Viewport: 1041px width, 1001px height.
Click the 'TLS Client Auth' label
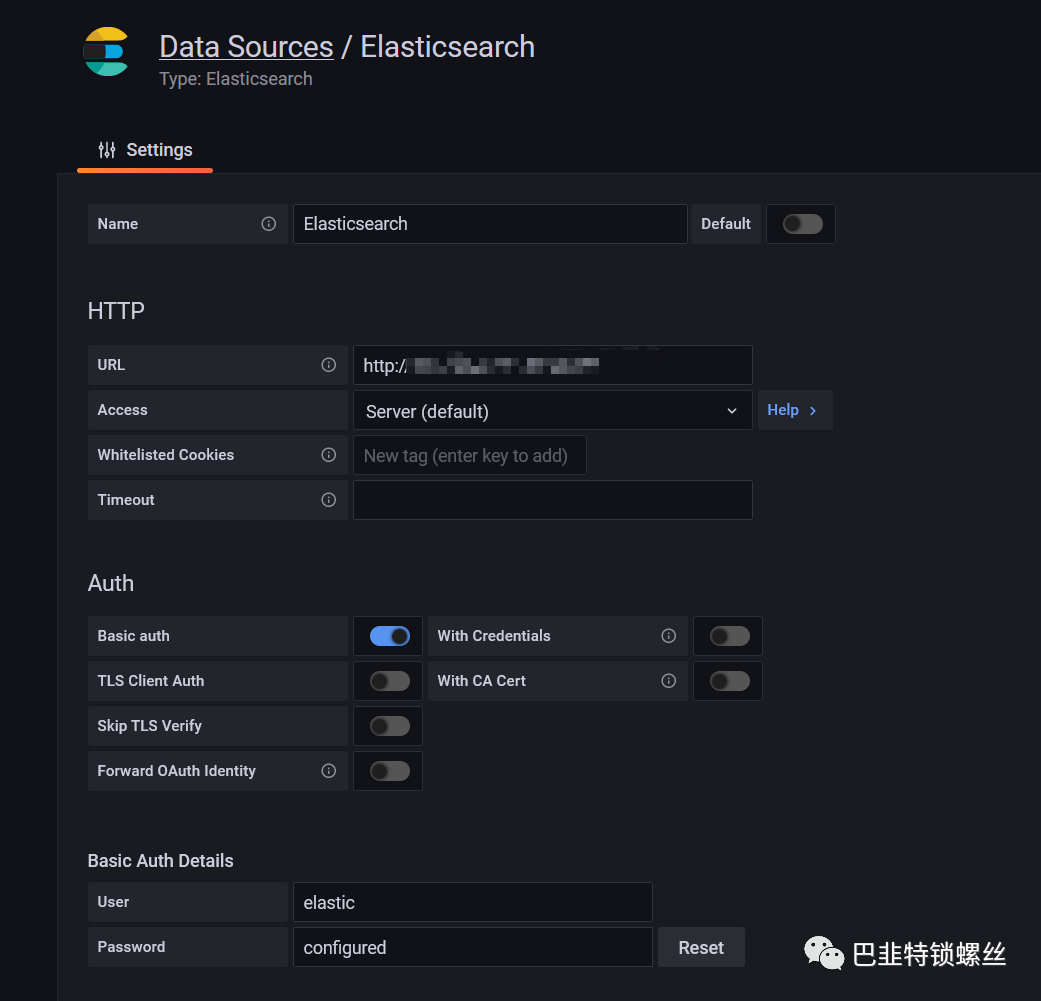tap(151, 681)
